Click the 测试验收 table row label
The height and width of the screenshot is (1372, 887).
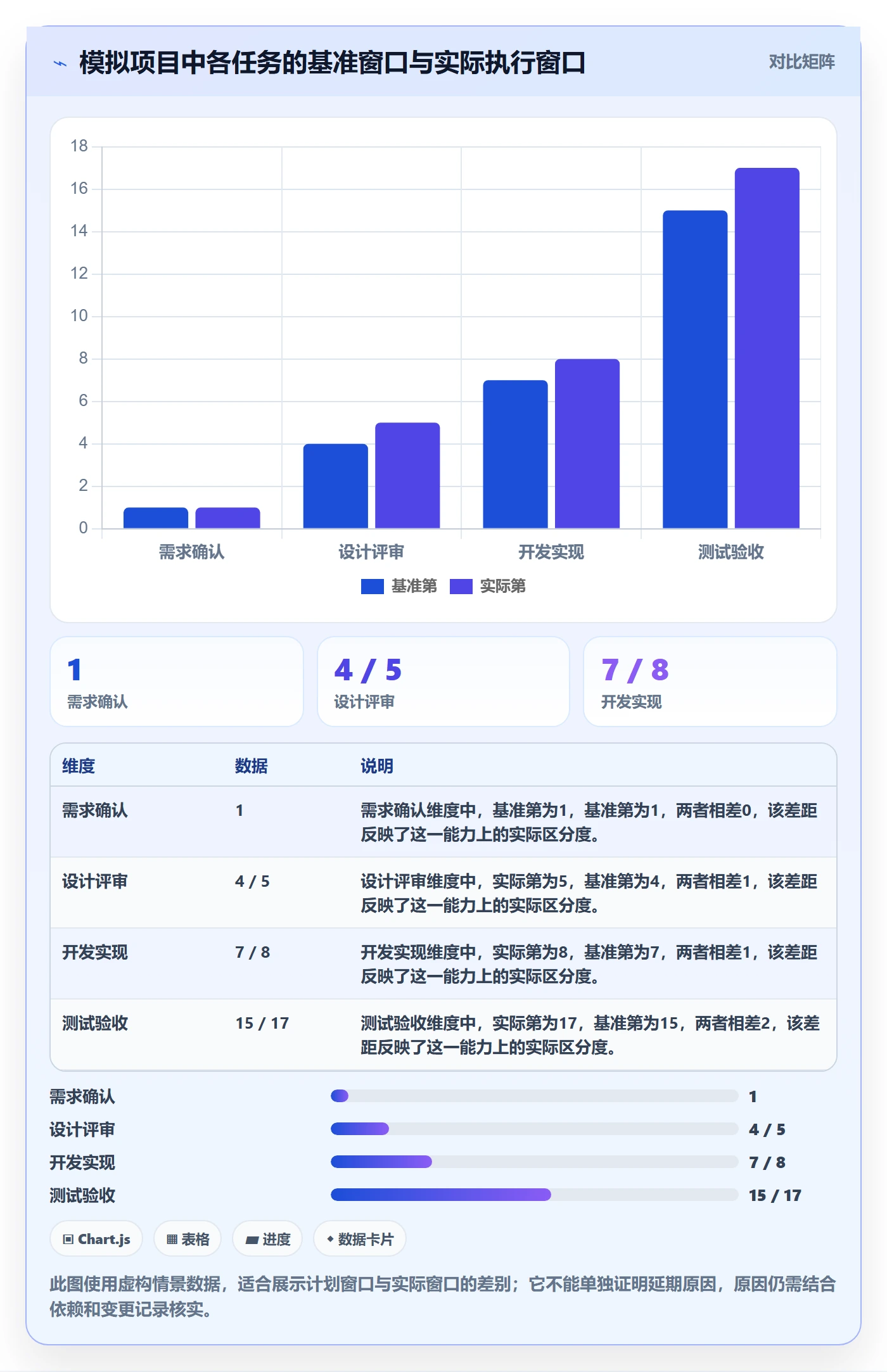click(95, 1023)
